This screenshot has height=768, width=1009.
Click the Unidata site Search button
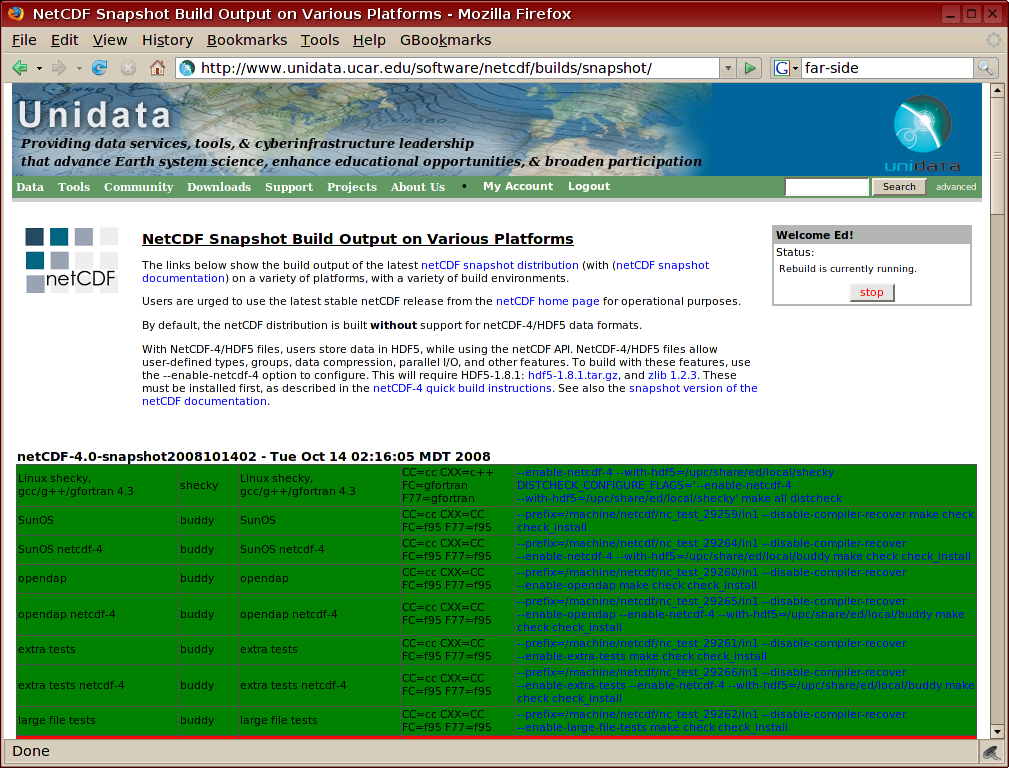899,187
